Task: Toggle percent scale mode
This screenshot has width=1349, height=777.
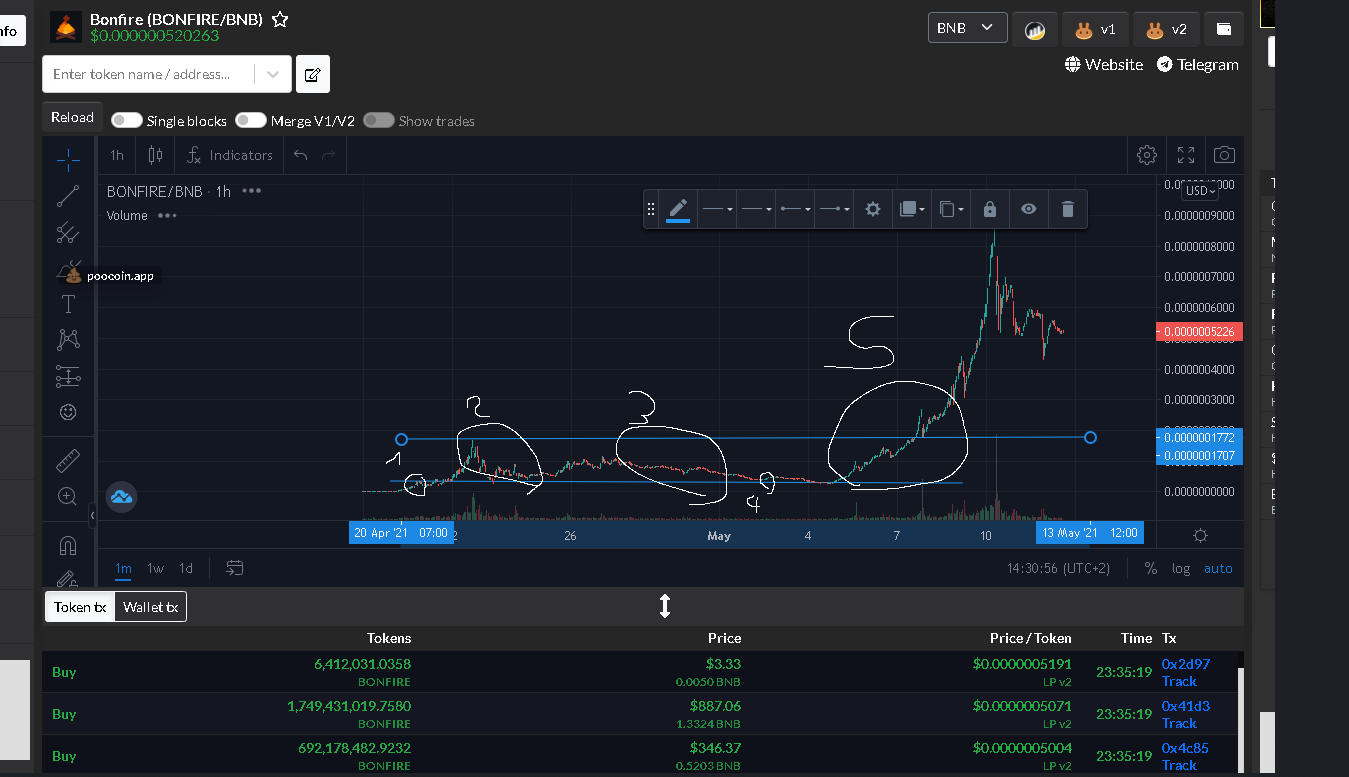Action: pyautogui.click(x=1151, y=568)
